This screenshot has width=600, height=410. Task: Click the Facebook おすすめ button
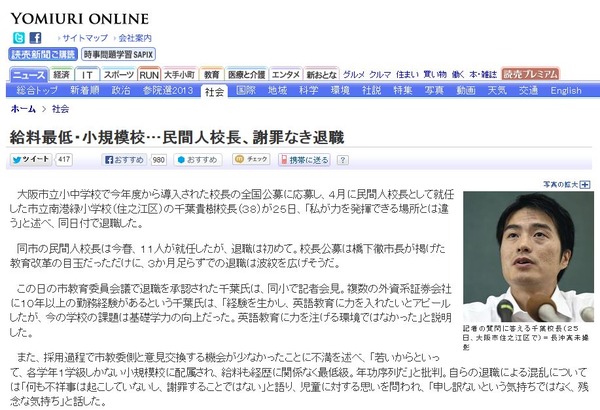(125, 160)
